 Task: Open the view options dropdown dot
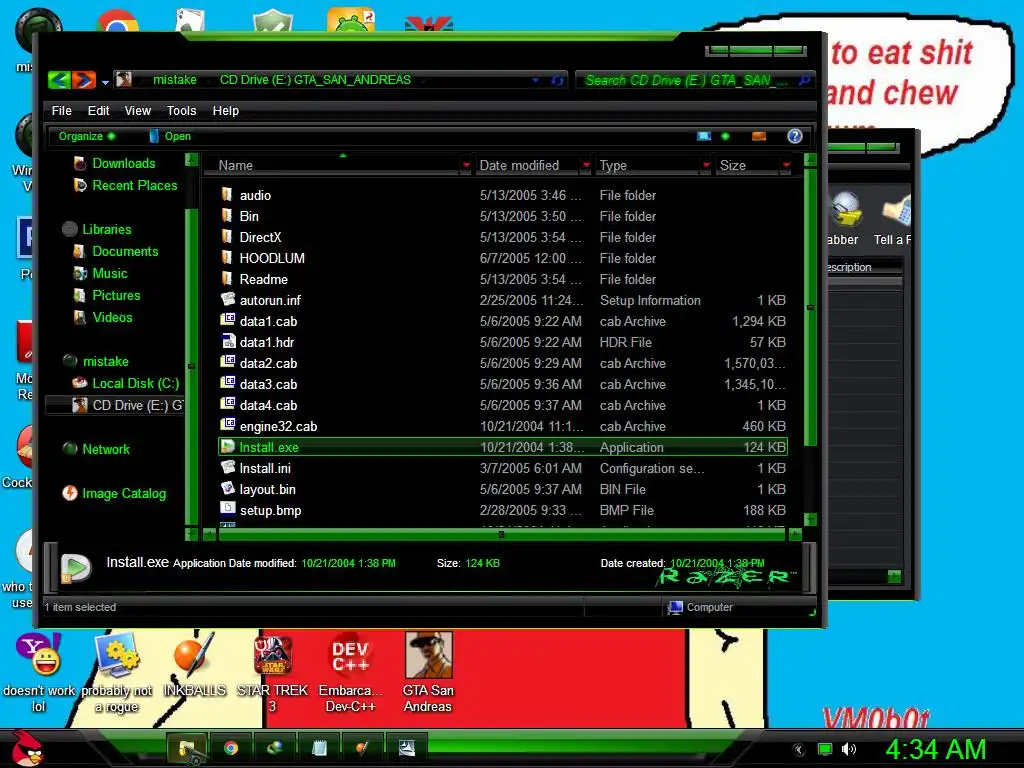(x=725, y=136)
